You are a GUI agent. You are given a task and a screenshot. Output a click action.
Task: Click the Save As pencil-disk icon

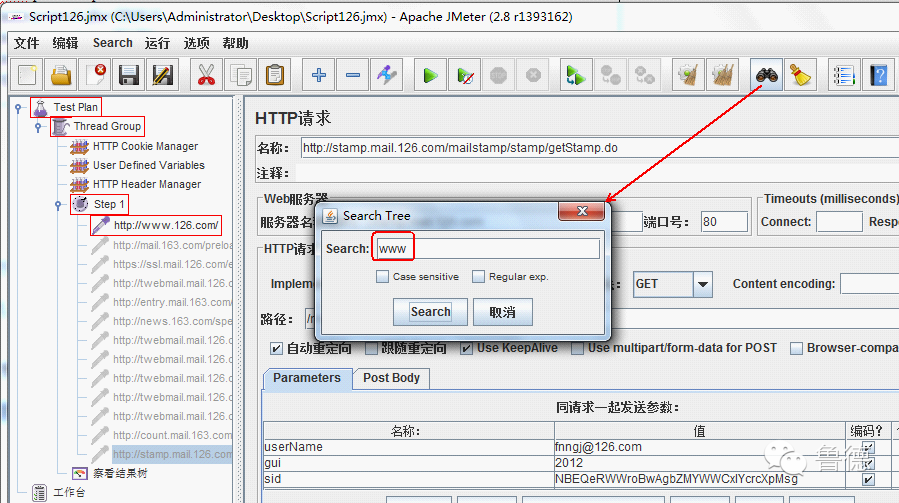point(162,75)
